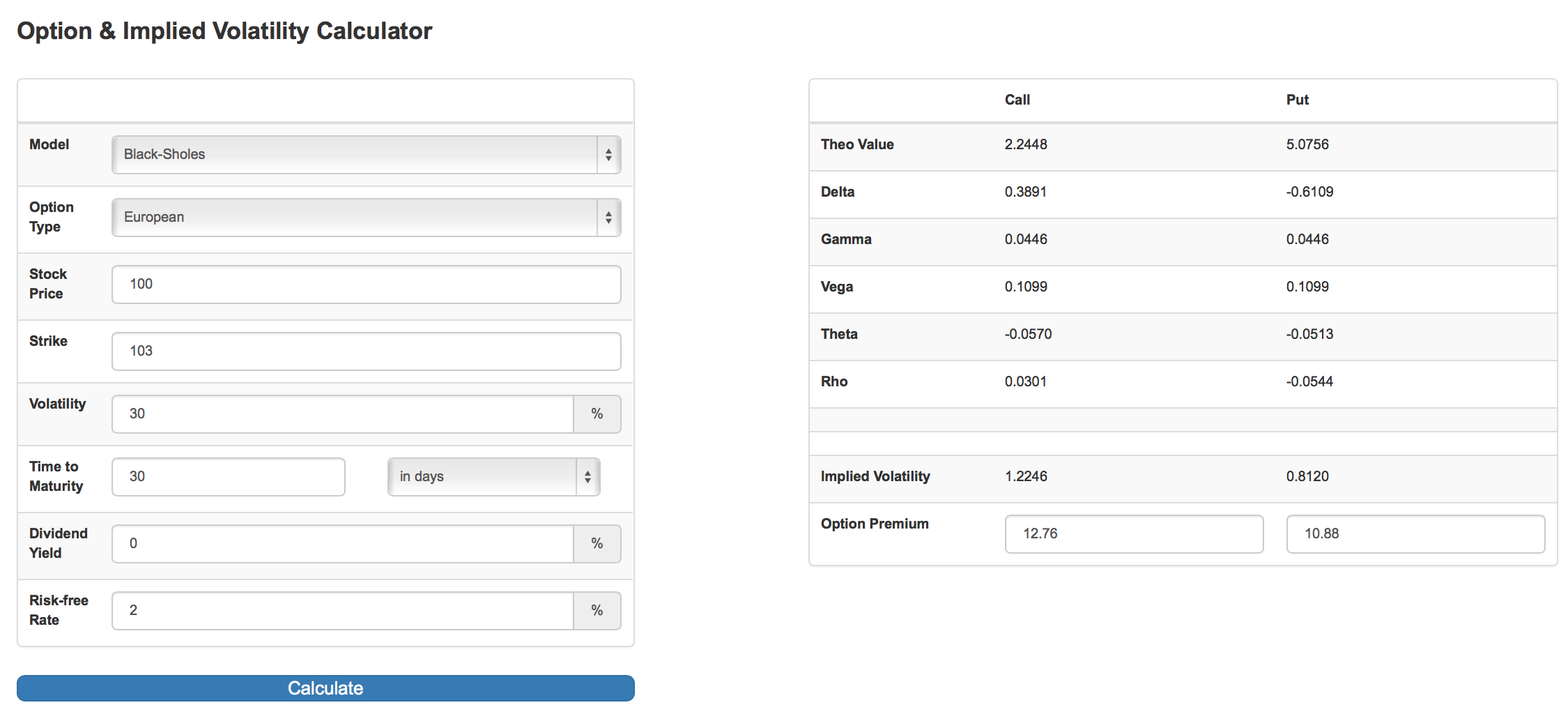
Task: Click the percent symbol beside Dividend Yield
Action: [597, 543]
